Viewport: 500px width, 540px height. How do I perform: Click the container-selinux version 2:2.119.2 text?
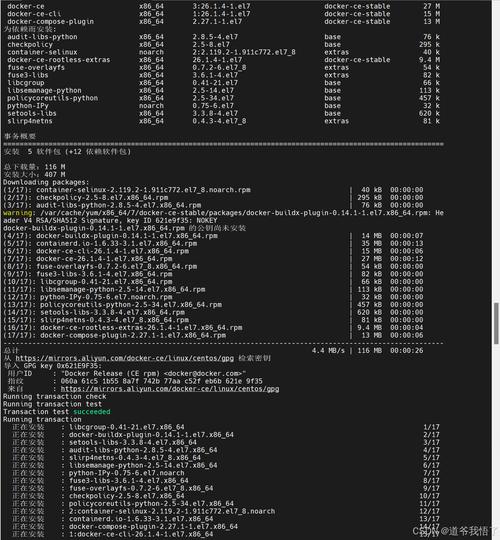[x=244, y=52]
